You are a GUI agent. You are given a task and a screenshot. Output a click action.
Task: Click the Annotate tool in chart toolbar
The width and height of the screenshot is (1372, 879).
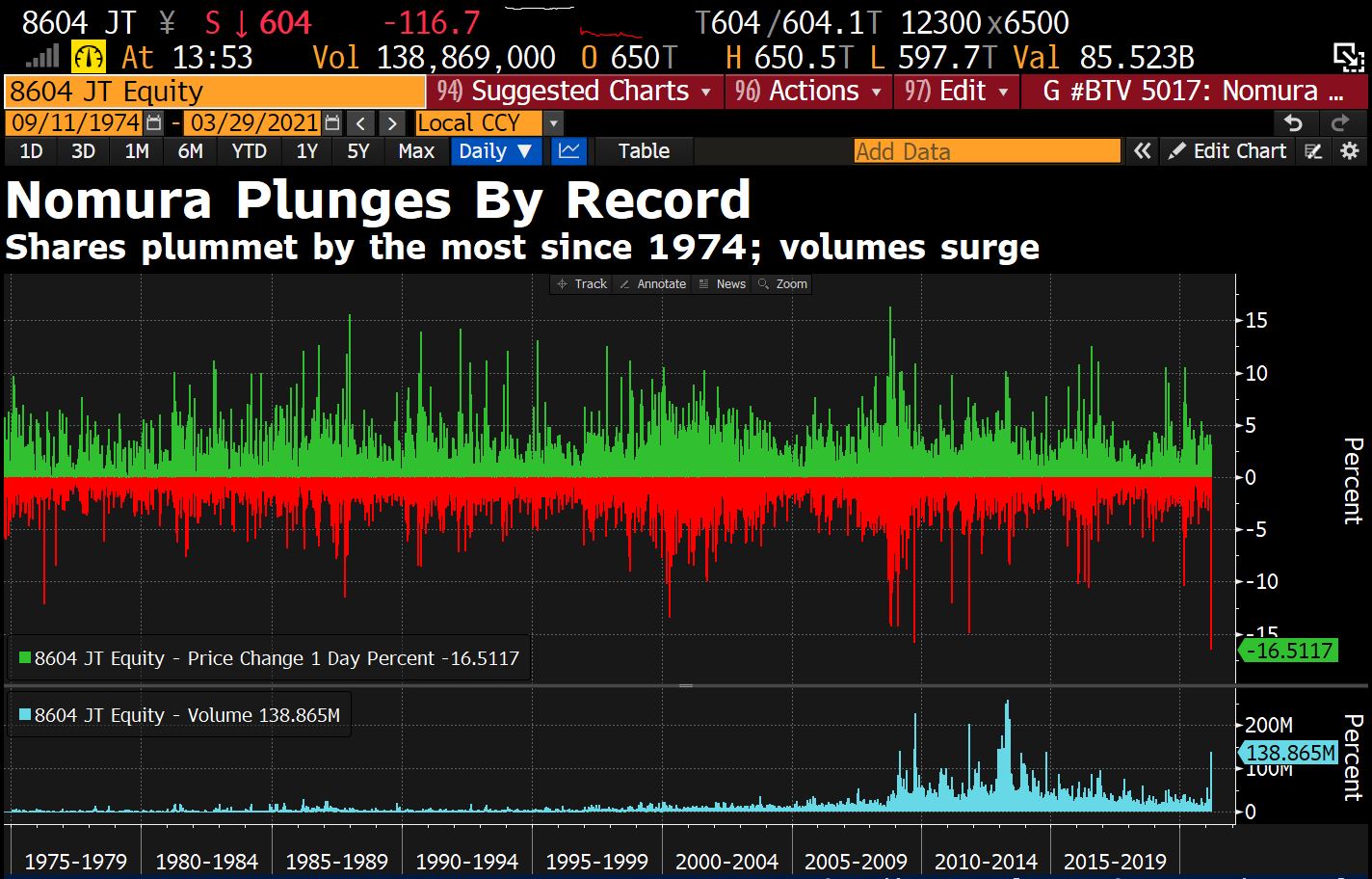652,284
